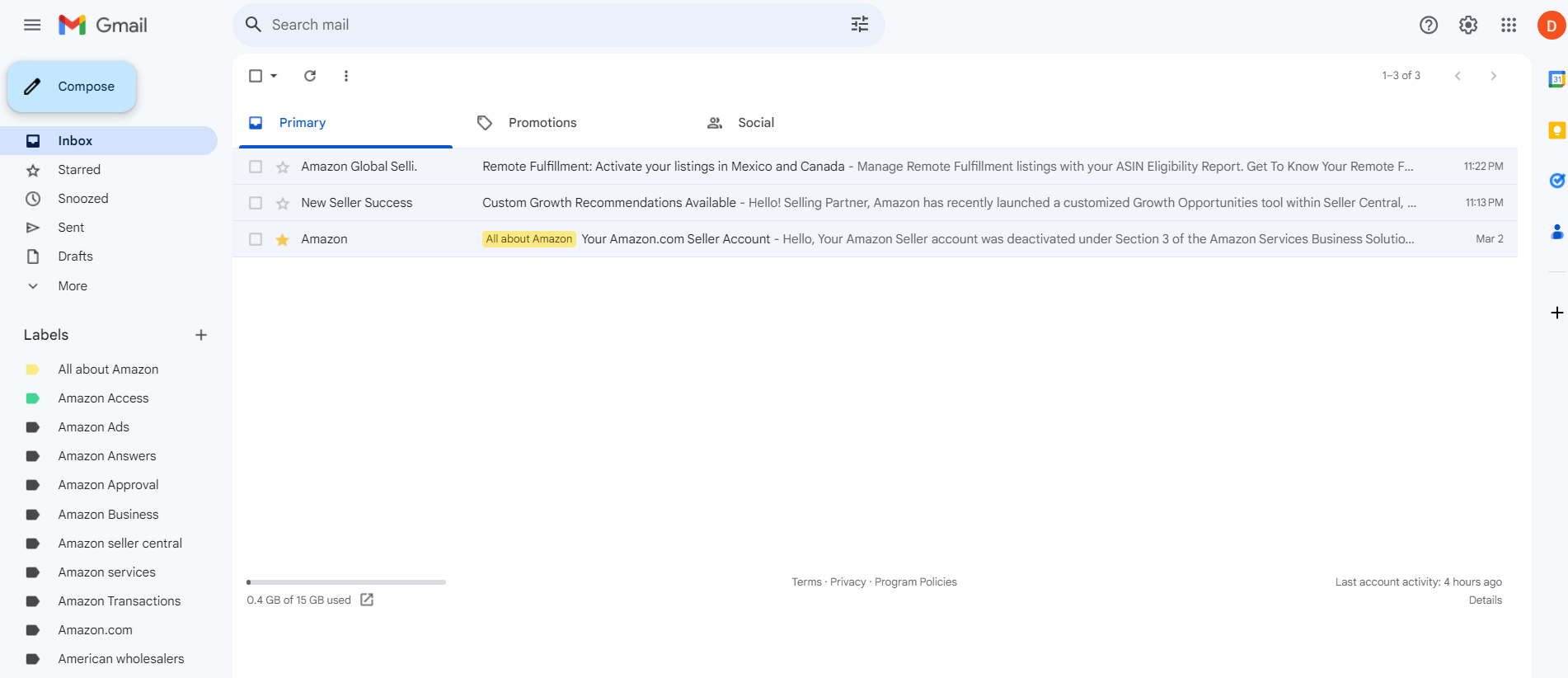Open the Privacy link

coord(847,581)
